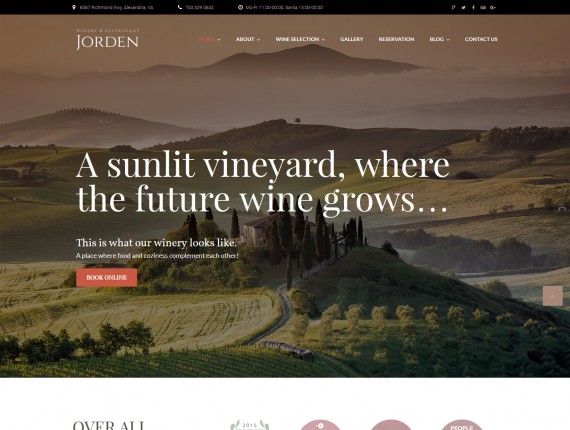Click the phone handset icon
Screen dimensions: 570x430
click(x=180, y=7)
